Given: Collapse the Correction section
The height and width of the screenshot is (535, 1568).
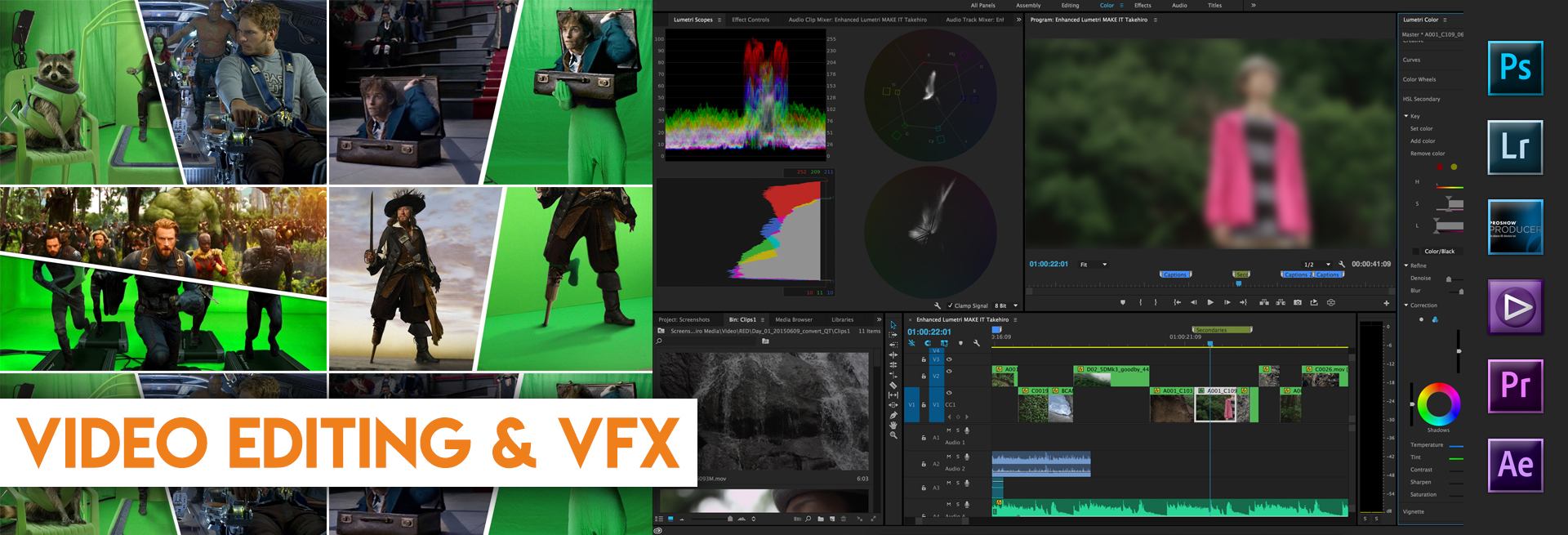Looking at the screenshot, I should pos(1405,305).
